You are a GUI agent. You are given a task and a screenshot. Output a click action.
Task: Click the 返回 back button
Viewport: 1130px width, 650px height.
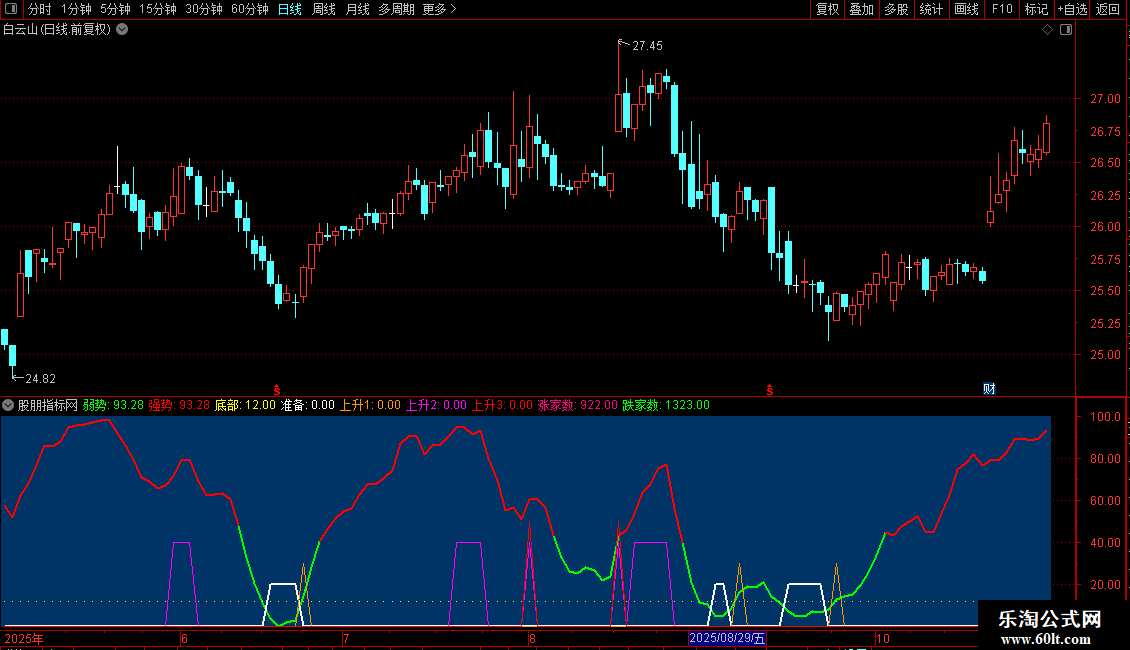(1108, 9)
